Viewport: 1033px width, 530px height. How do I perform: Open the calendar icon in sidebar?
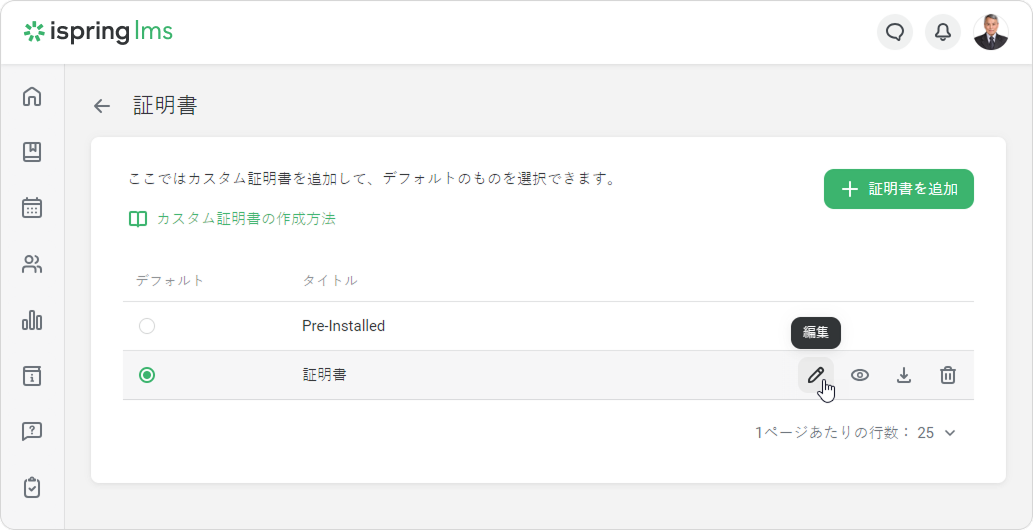(x=32, y=208)
